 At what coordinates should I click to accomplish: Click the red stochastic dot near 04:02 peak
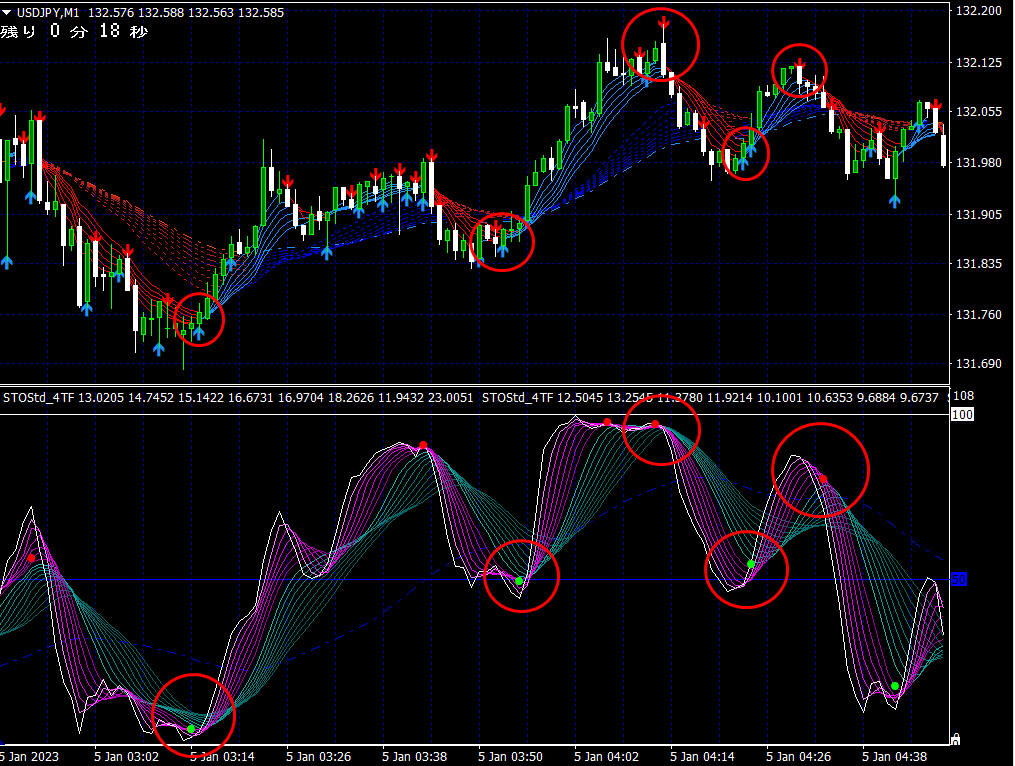(607, 422)
